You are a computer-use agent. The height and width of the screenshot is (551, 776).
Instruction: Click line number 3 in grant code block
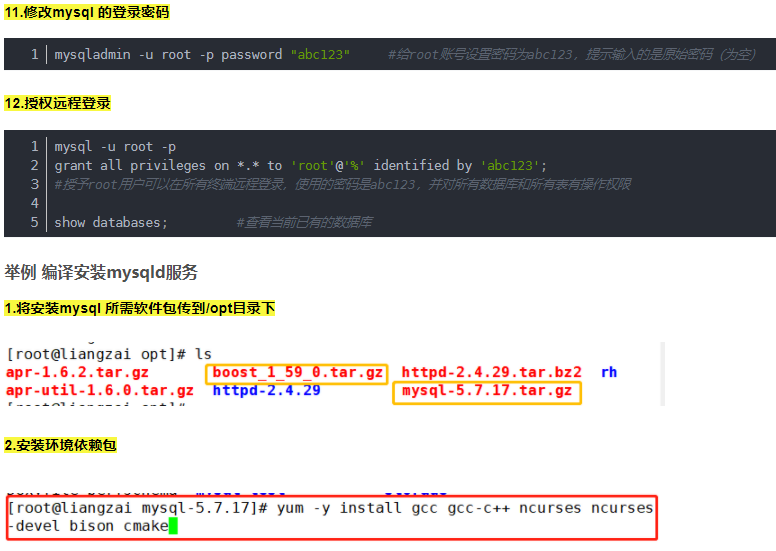point(34,184)
